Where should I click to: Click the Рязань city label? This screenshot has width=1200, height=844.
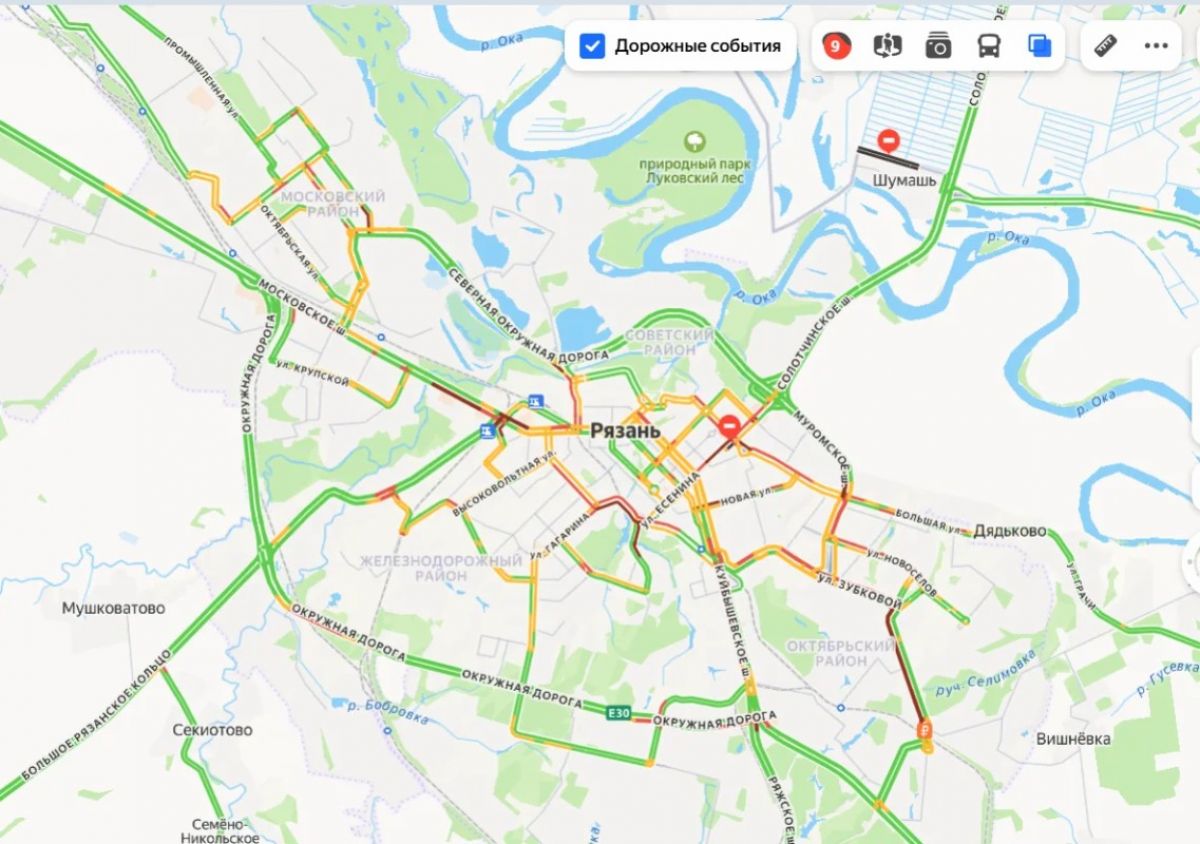tap(625, 431)
